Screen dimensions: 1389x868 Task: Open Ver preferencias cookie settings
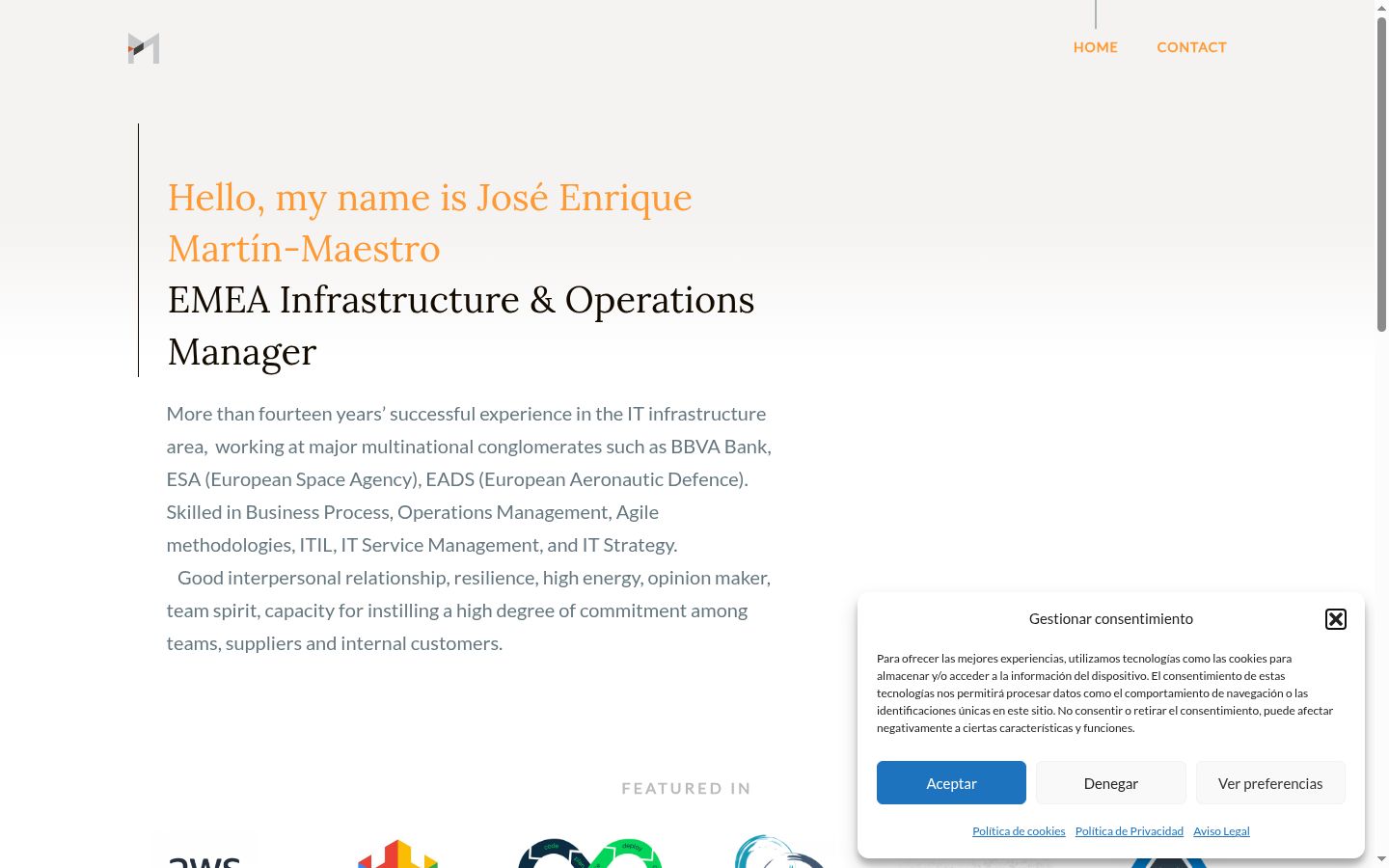1270,783
